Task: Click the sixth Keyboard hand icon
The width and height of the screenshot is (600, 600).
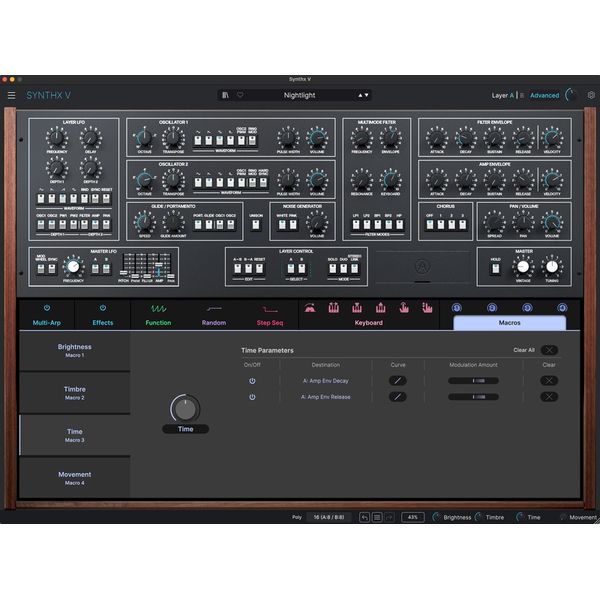Action: coord(427,308)
